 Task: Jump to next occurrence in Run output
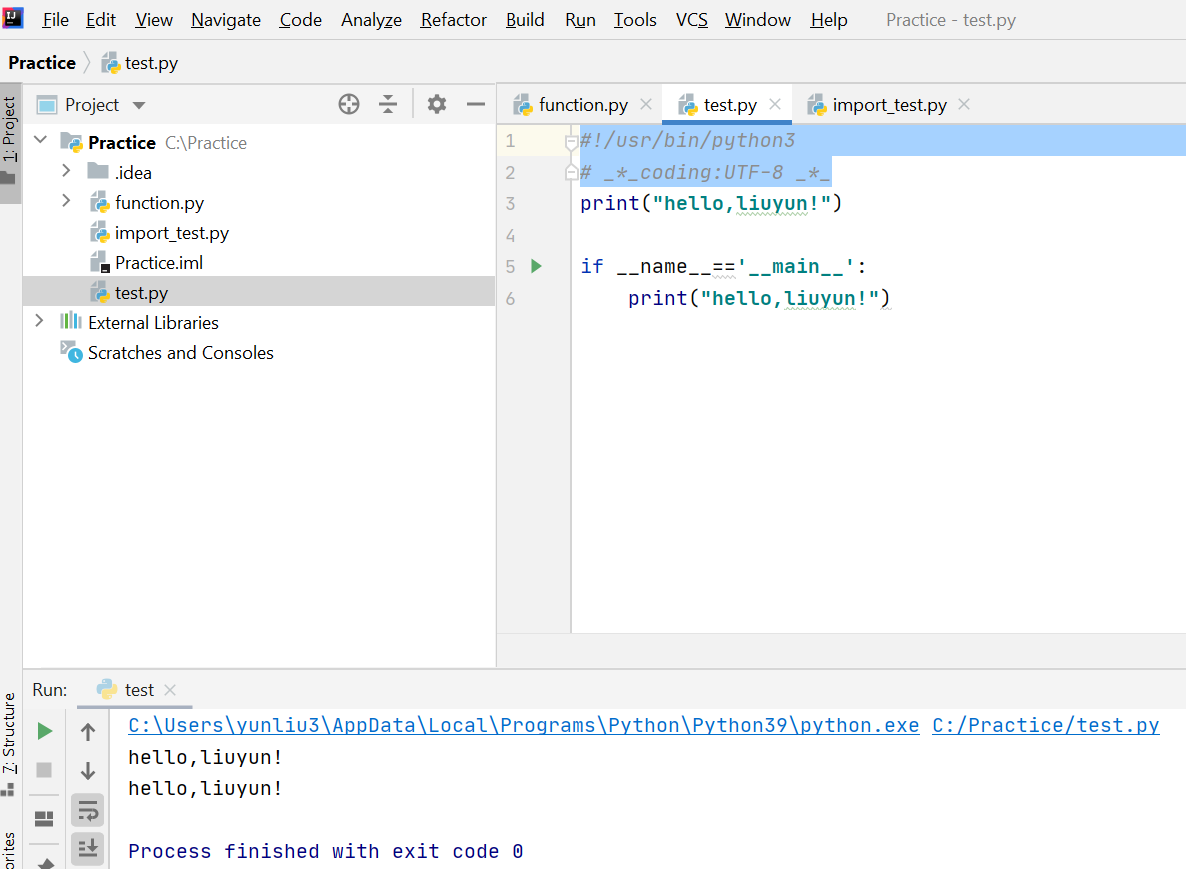point(87,770)
